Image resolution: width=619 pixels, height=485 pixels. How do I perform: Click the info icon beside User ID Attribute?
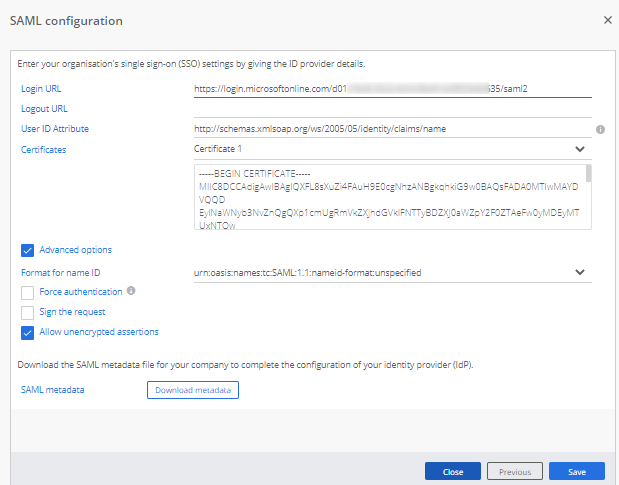click(x=600, y=129)
